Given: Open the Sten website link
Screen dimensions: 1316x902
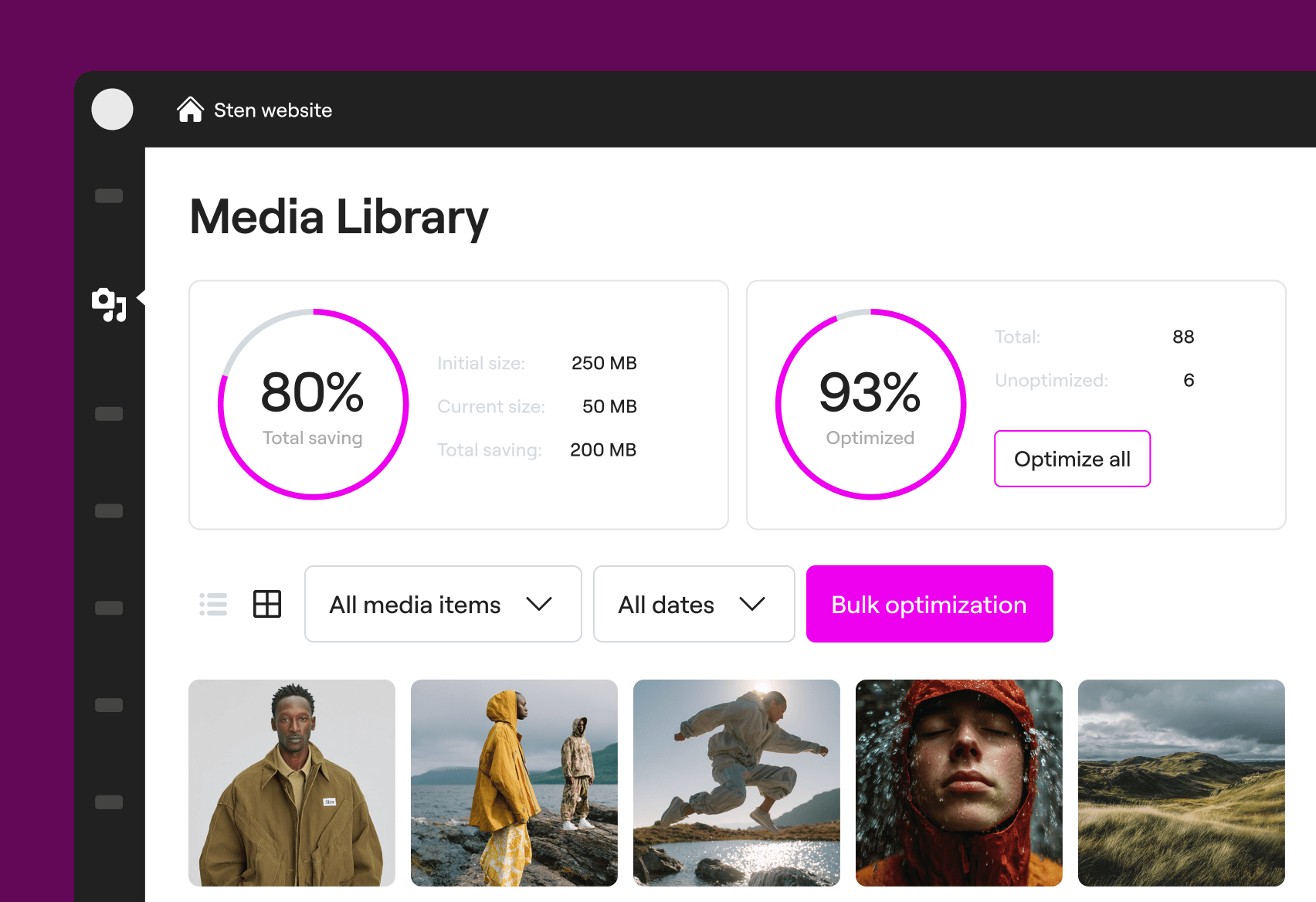Looking at the screenshot, I should tap(273, 110).
